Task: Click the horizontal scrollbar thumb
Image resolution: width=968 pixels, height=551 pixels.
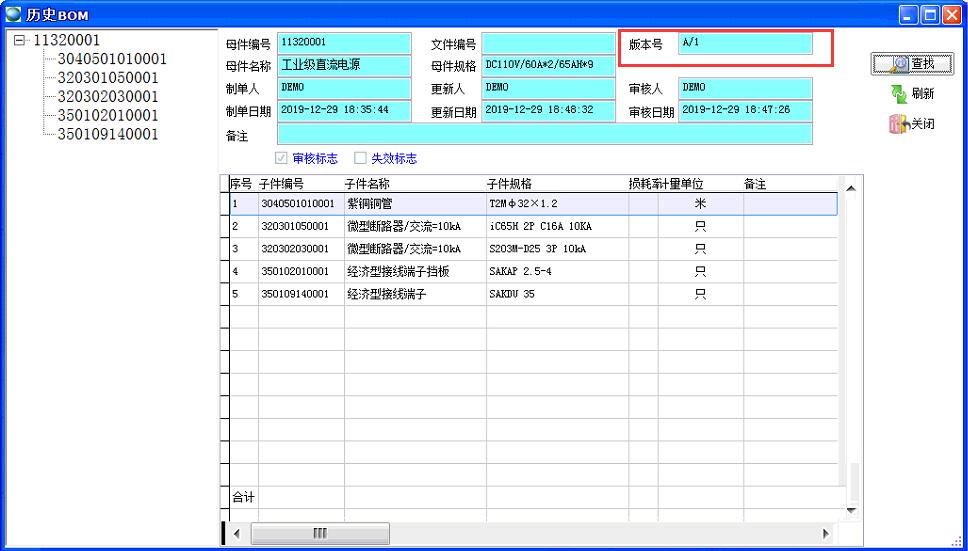Action: point(319,534)
